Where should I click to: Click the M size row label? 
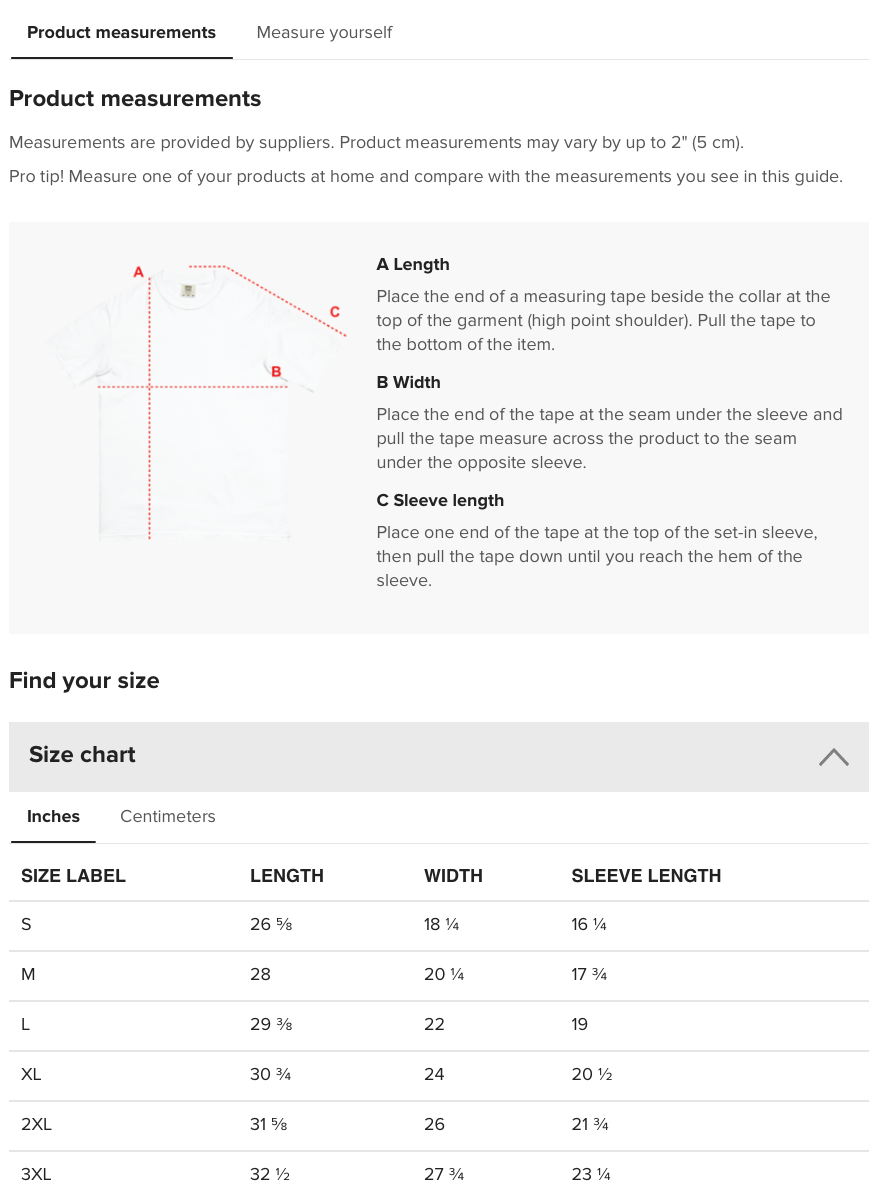(28, 974)
